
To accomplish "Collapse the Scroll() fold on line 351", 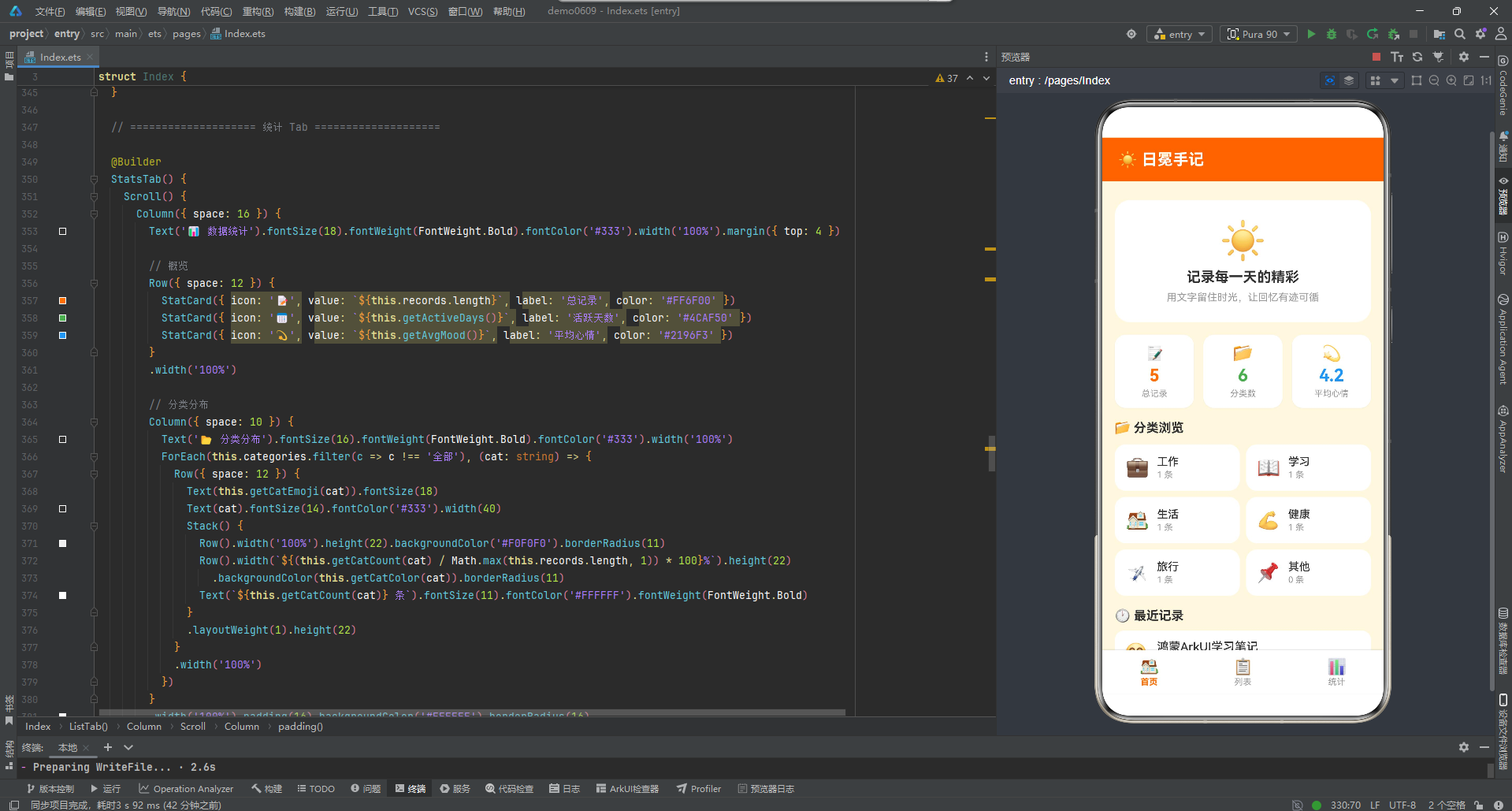I will point(94,196).
